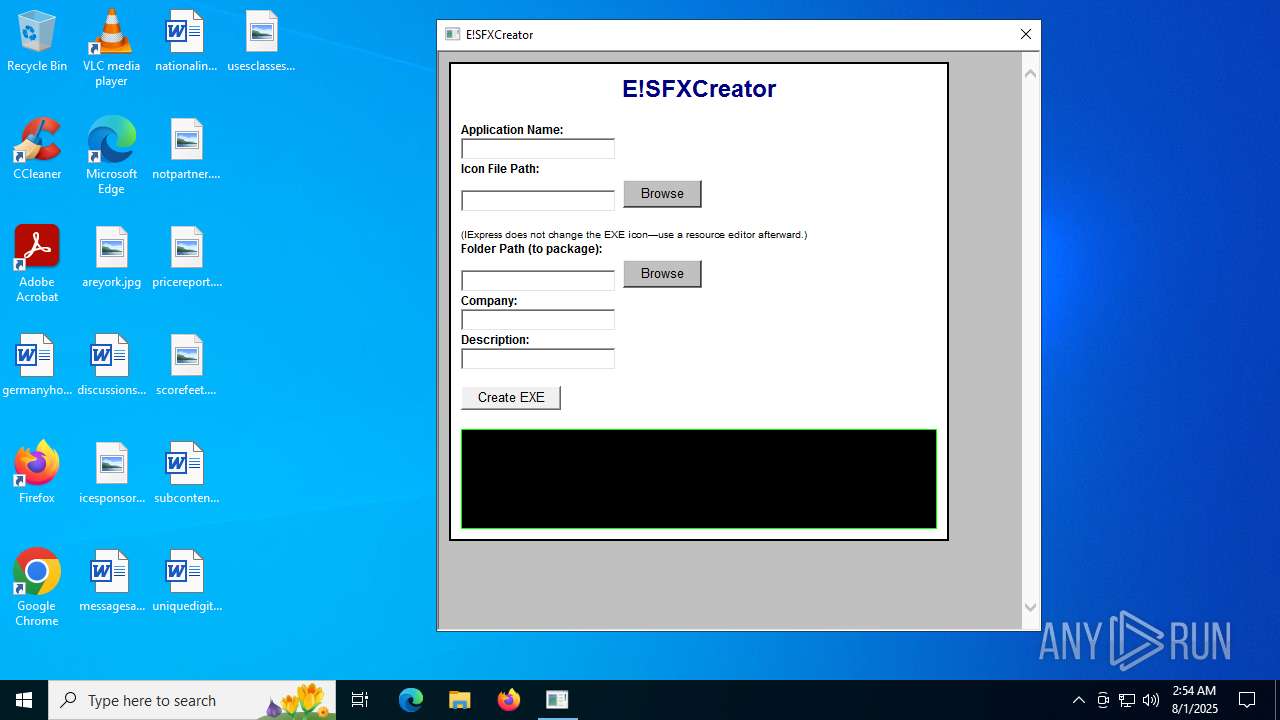
Task: Select the messagesa... Word document
Action: 111,582
